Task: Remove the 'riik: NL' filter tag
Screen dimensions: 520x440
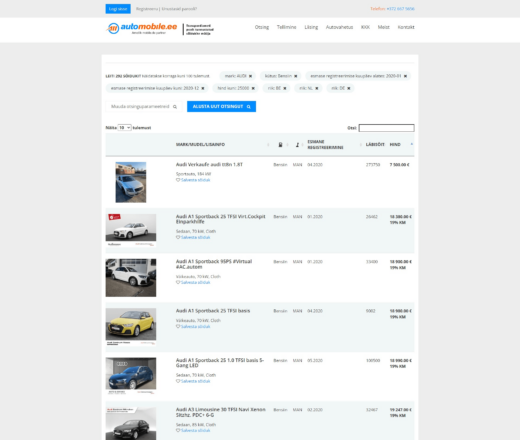Action: 317,88
